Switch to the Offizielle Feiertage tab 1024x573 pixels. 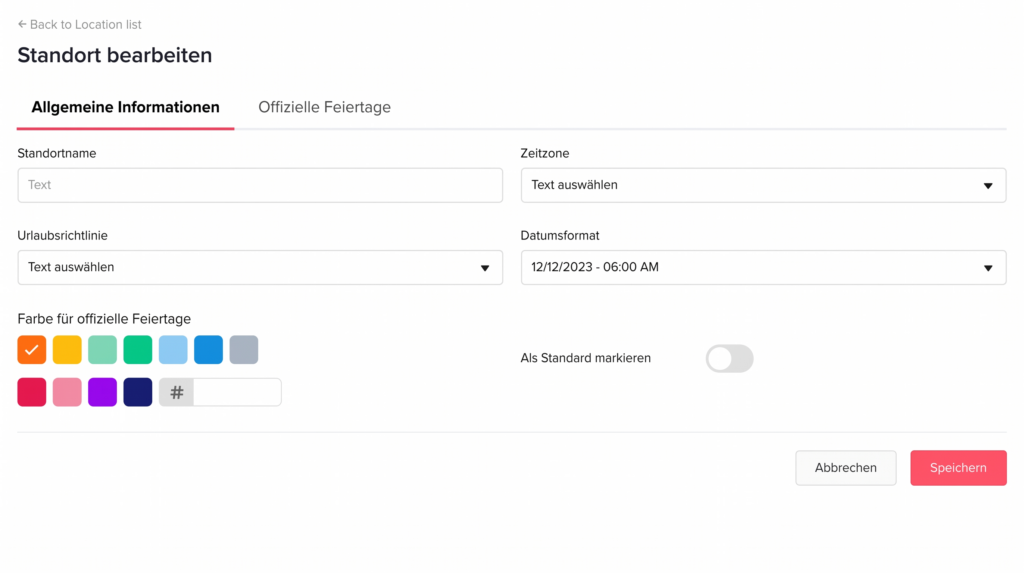pos(324,107)
